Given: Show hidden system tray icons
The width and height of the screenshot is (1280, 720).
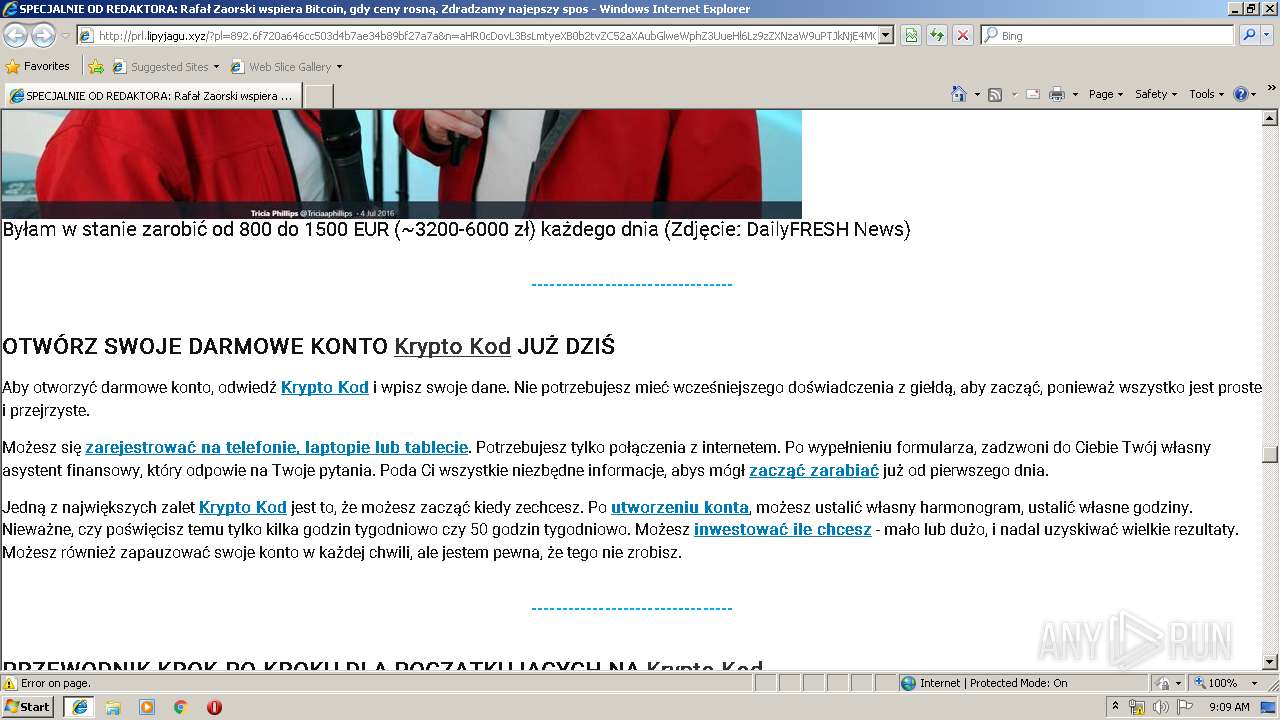Looking at the screenshot, I should click(x=1115, y=707).
